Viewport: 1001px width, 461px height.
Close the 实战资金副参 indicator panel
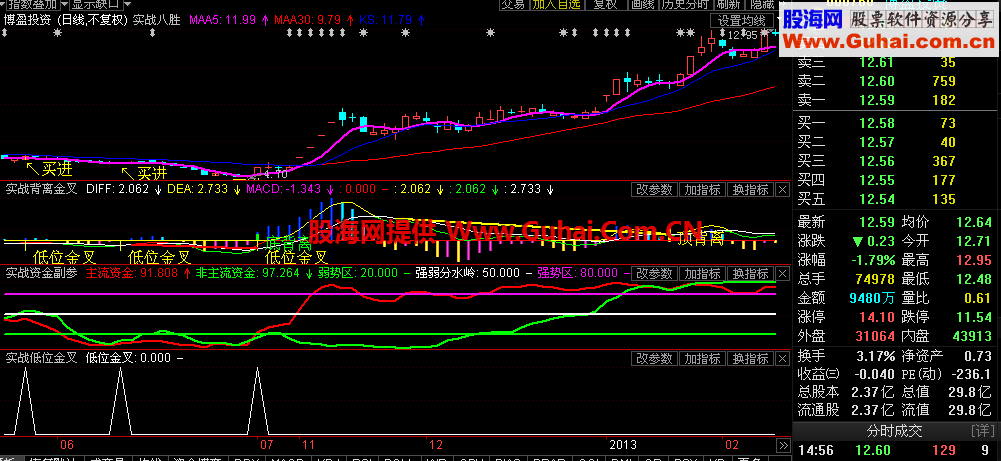pyautogui.click(x=783, y=273)
